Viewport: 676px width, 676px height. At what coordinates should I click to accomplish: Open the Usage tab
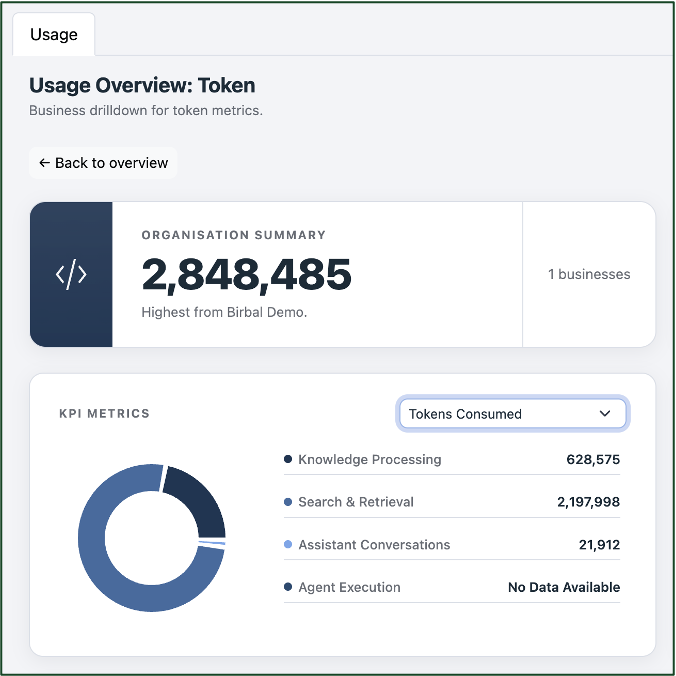click(53, 34)
